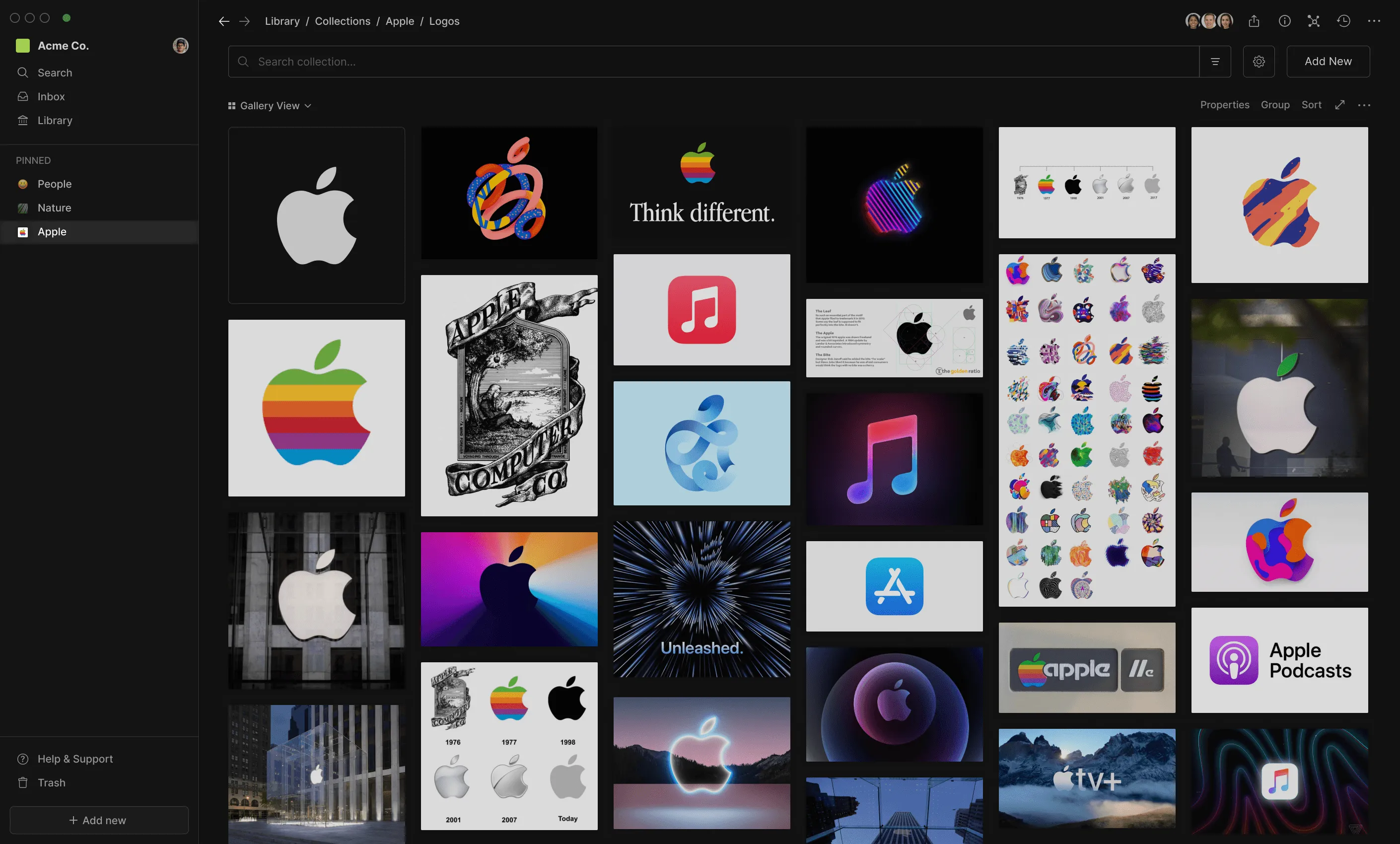Open Think different. image
Viewport: 1400px width, 844px height.
(x=701, y=182)
